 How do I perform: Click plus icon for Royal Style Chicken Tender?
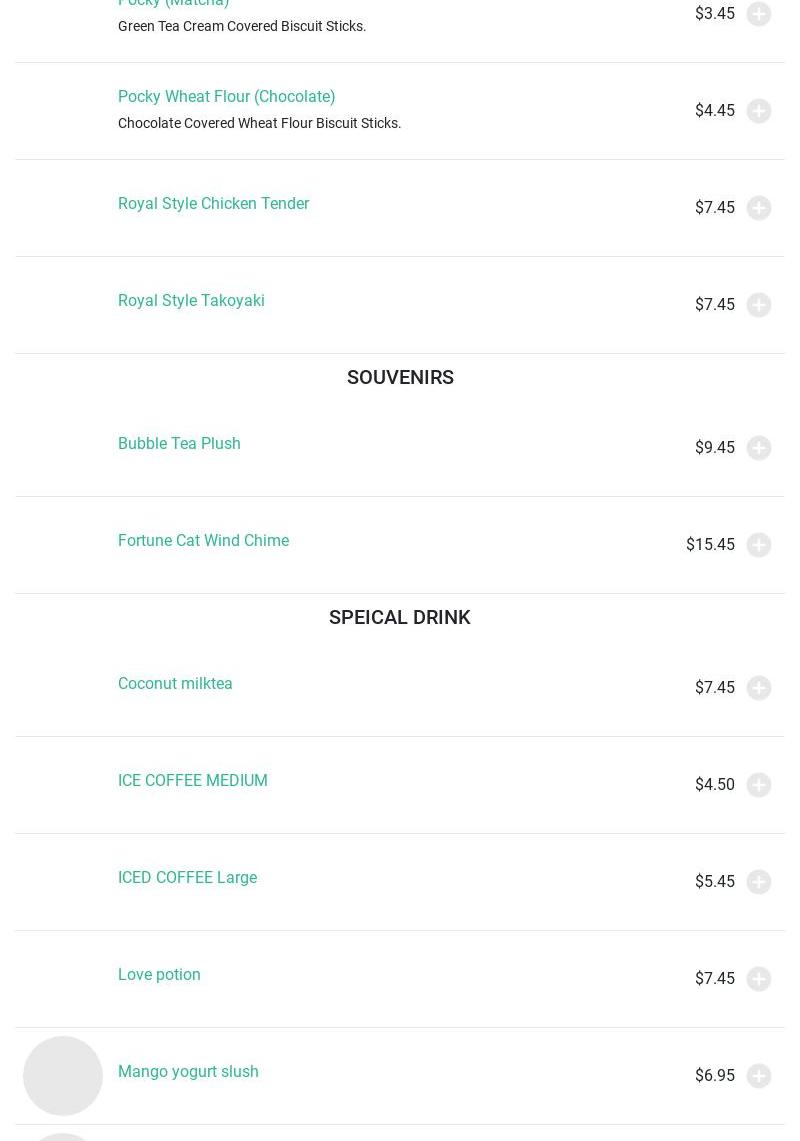click(x=759, y=208)
